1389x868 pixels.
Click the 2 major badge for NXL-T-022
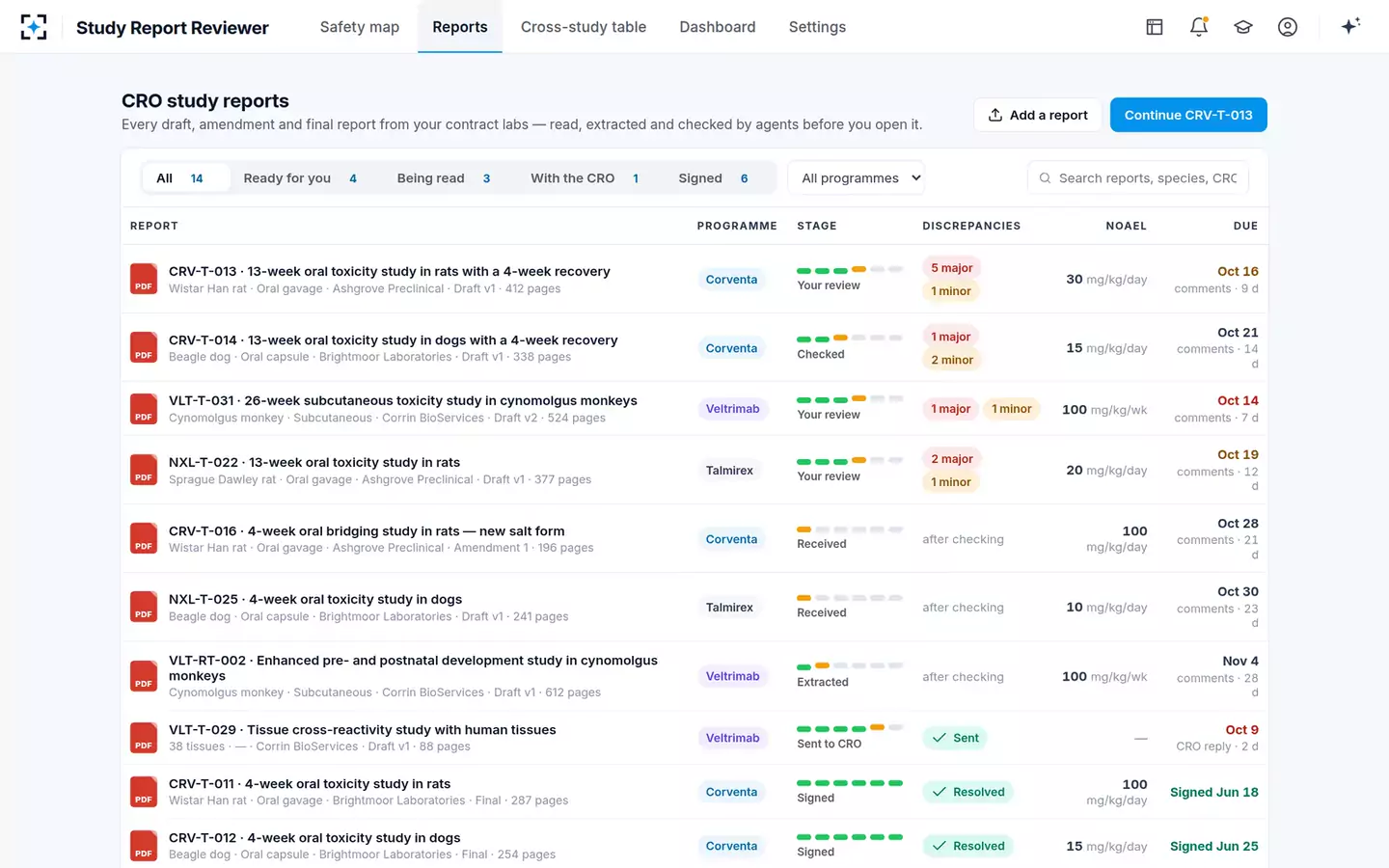(x=952, y=459)
